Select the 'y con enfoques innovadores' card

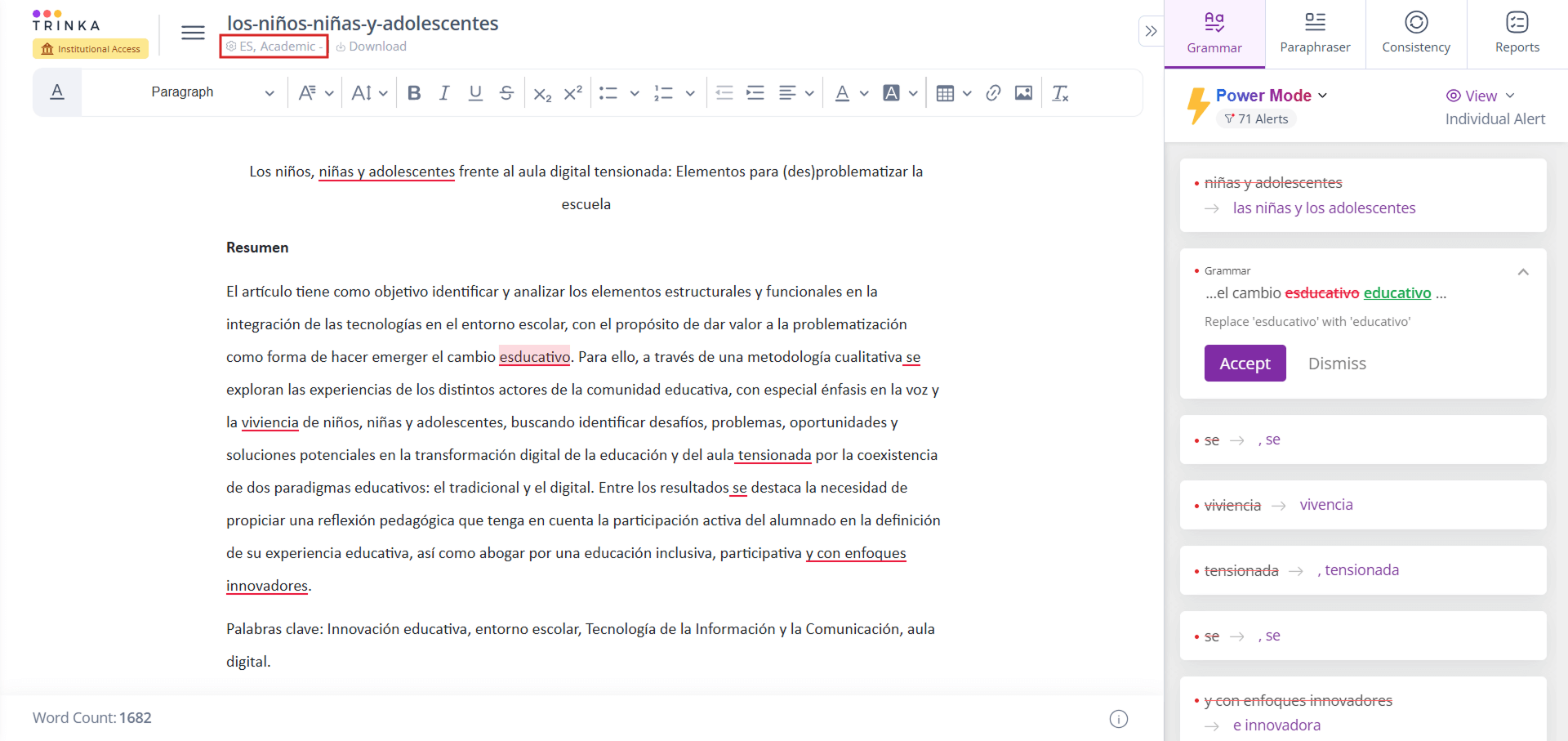[1363, 709]
